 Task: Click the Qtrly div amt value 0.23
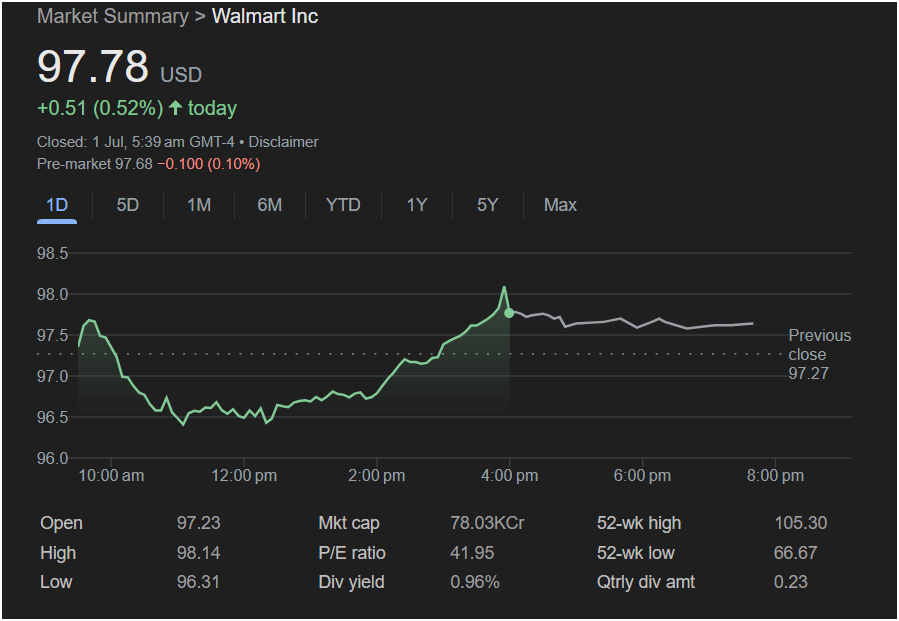(791, 582)
